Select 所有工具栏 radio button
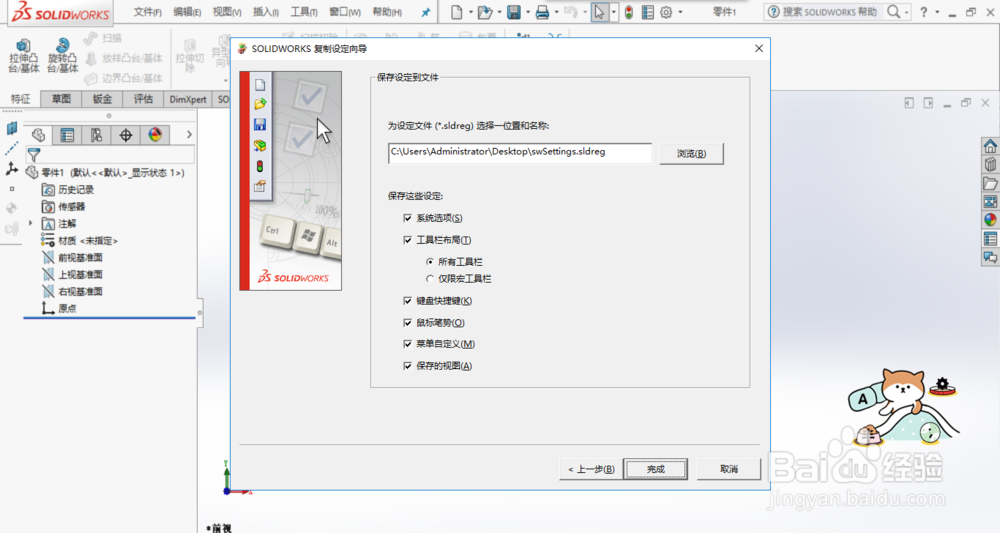Viewport: 1000px width, 533px height. click(430, 261)
